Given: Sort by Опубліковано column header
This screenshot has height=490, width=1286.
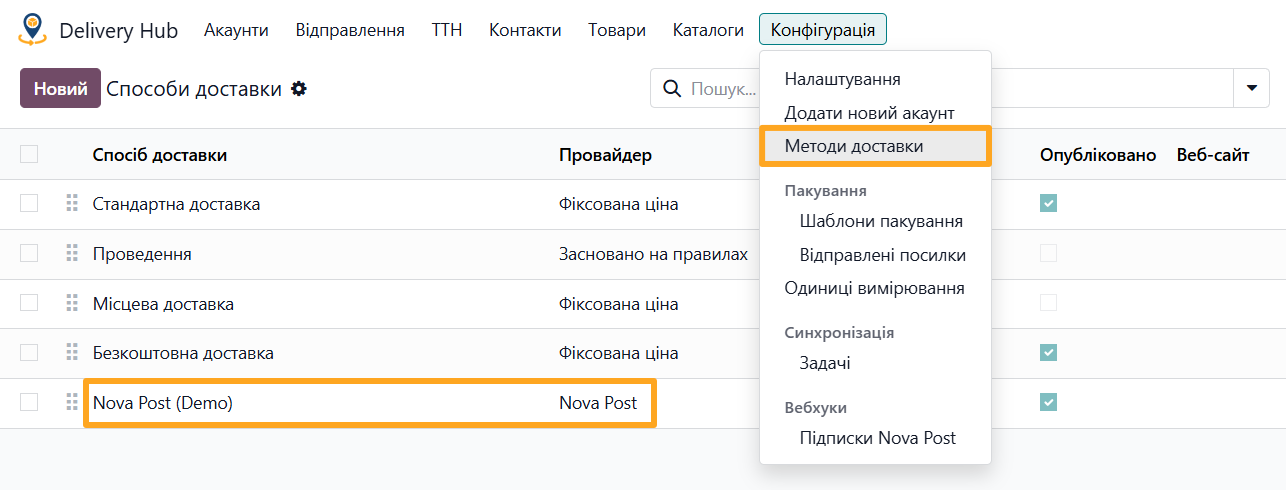Looking at the screenshot, I should 1098,155.
